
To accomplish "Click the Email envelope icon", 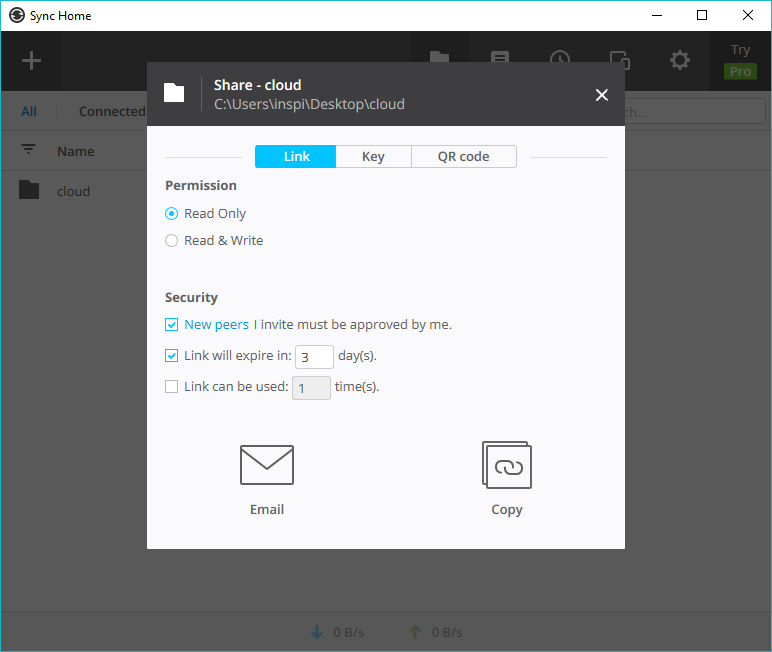I will [x=267, y=465].
